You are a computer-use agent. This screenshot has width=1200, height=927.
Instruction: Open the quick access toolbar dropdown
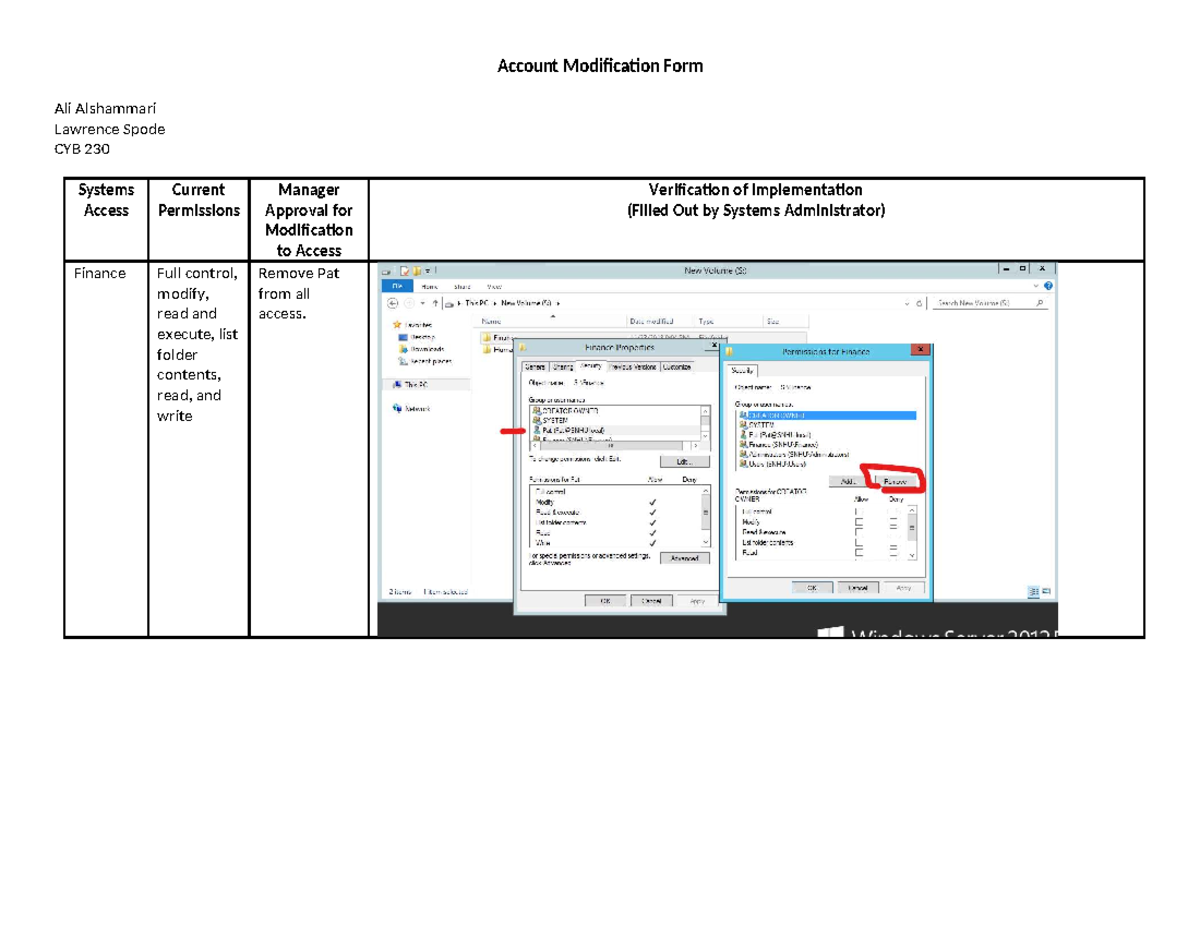click(x=428, y=271)
